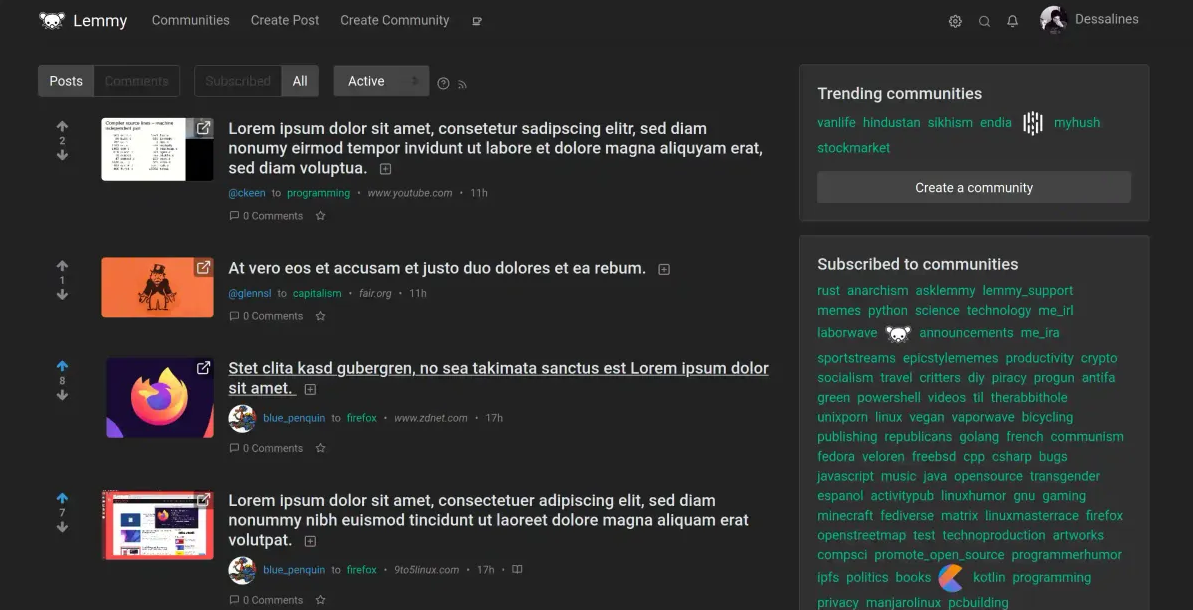Image resolution: width=1193 pixels, height=610 pixels.
Task: Click the support coffee cup icon
Action: pyautogui.click(x=476, y=21)
